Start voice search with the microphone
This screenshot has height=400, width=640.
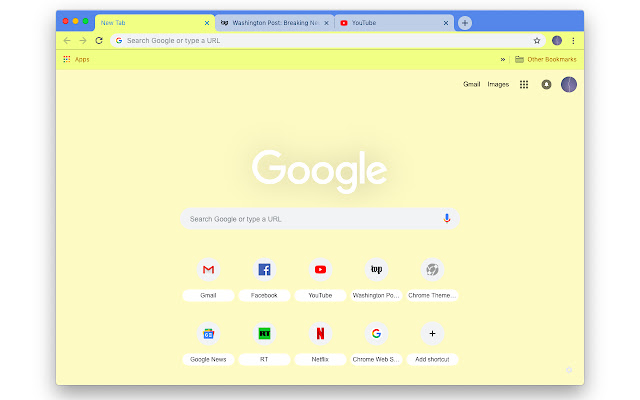click(x=447, y=218)
